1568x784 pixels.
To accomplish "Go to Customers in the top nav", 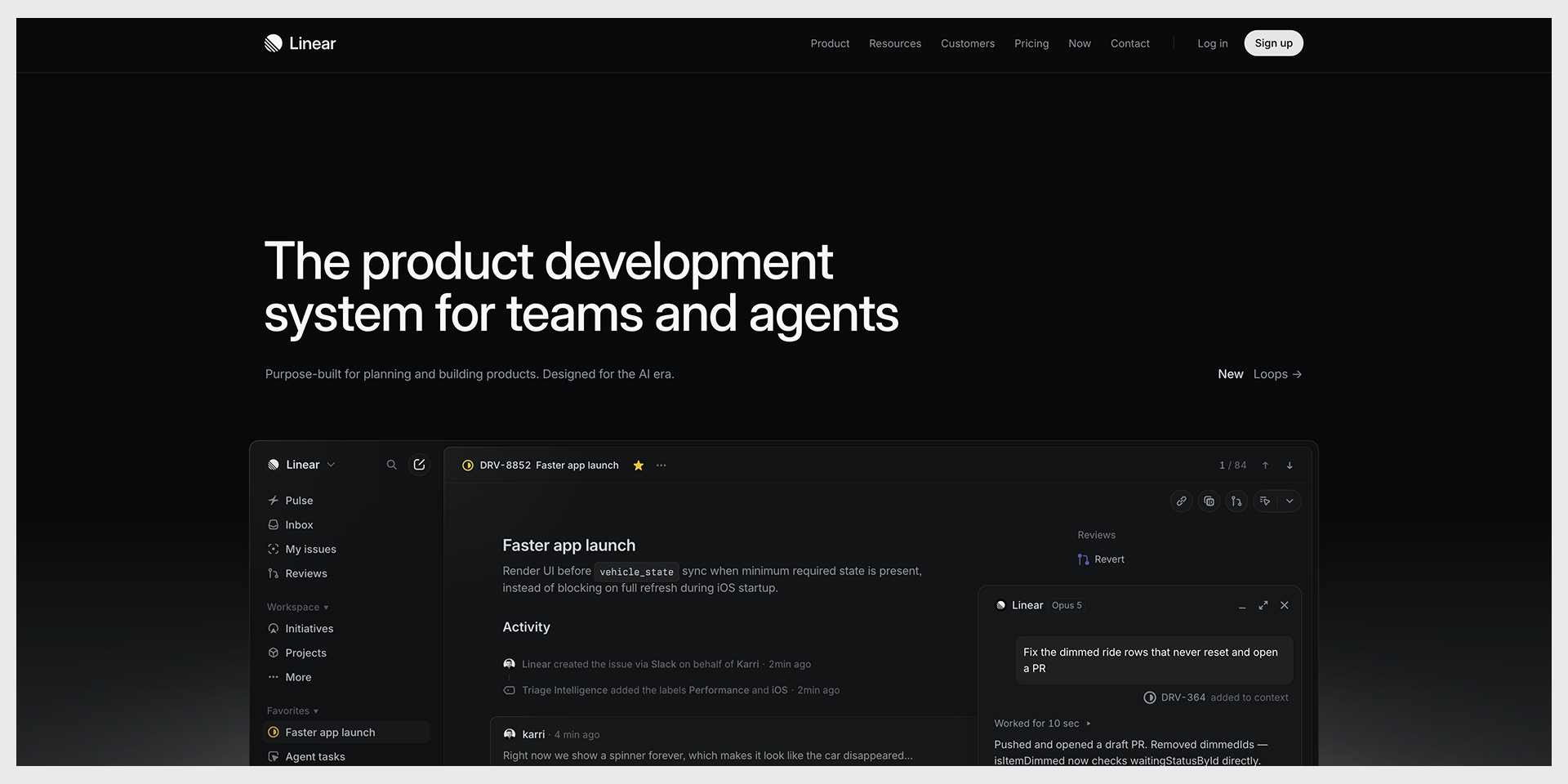I will tap(968, 43).
